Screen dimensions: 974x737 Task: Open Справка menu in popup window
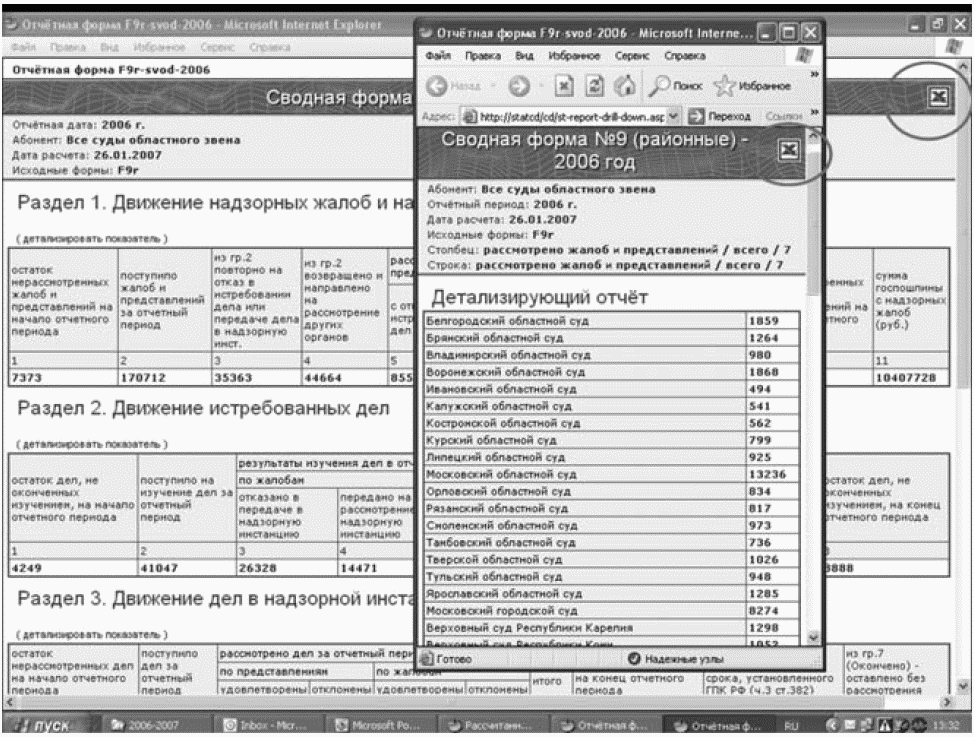[x=685, y=56]
